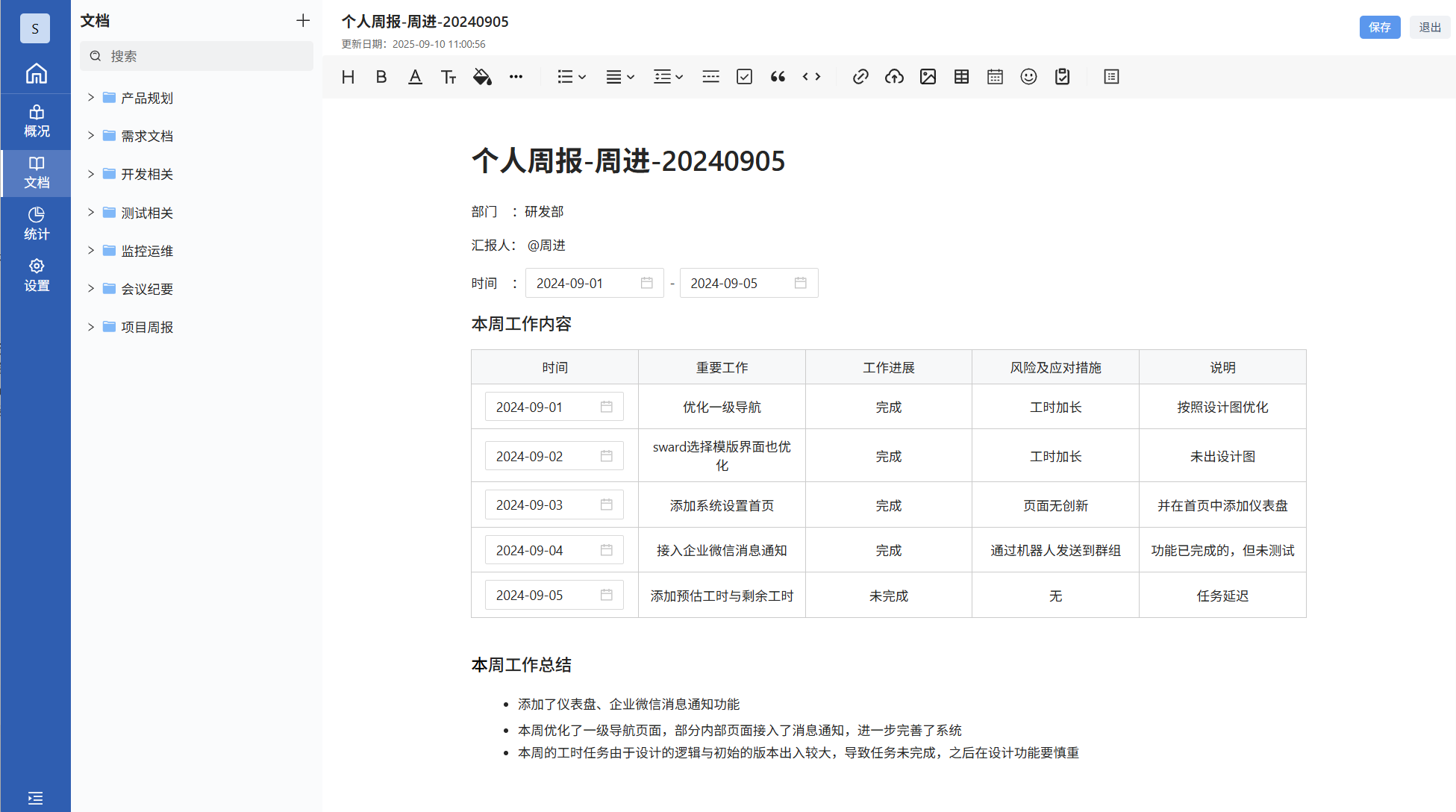Viewport: 1456px width, 812px height.
Task: Insert a quote block
Action: (x=778, y=77)
